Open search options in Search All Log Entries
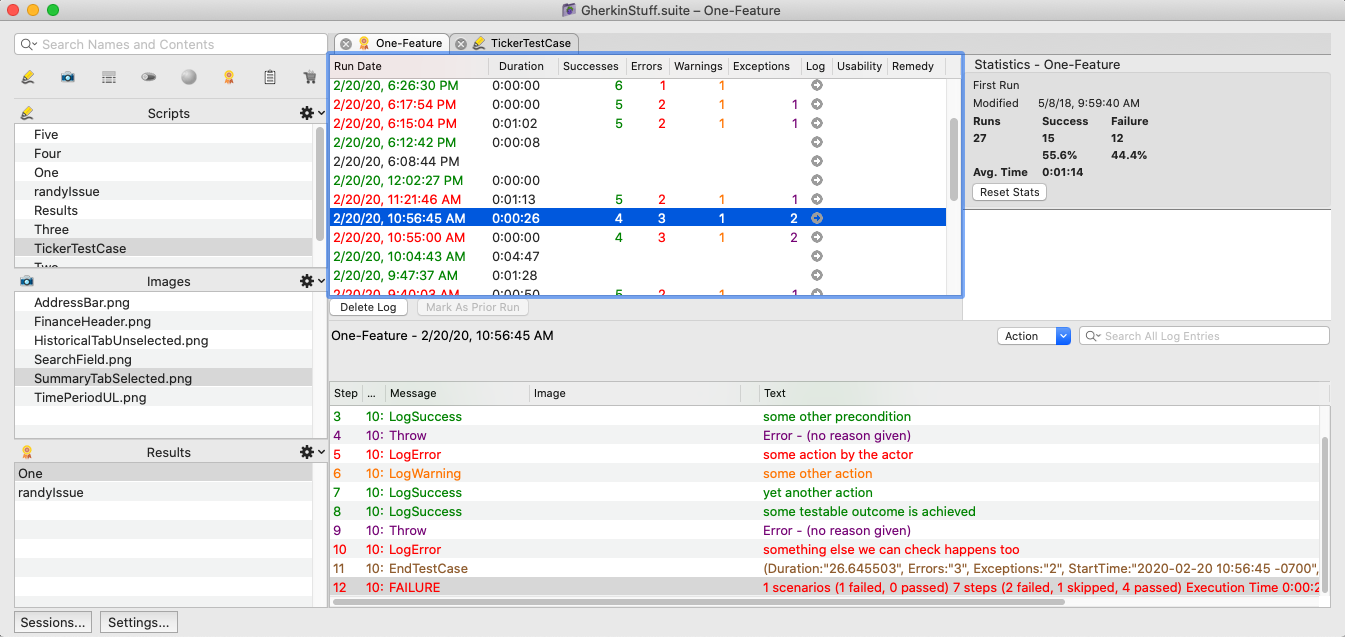The height and width of the screenshot is (637, 1345). point(1092,336)
